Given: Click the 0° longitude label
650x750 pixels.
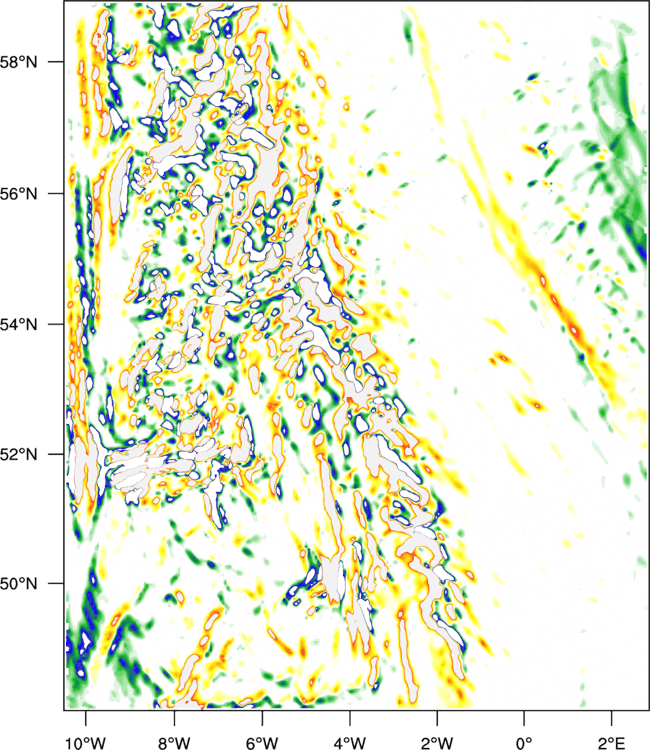Looking at the screenshot, I should pyautogui.click(x=524, y=743).
